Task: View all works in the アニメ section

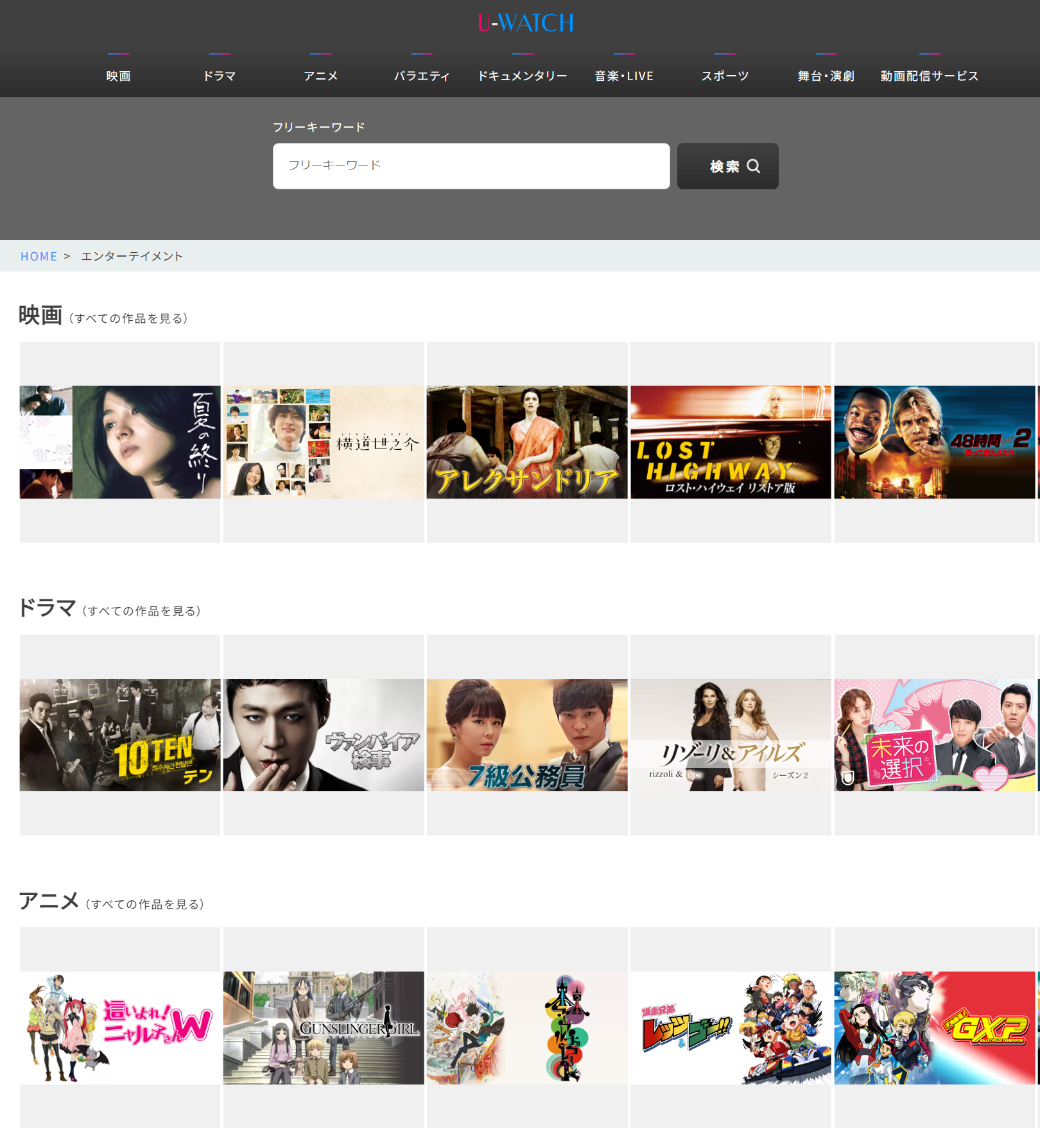Action: [145, 904]
